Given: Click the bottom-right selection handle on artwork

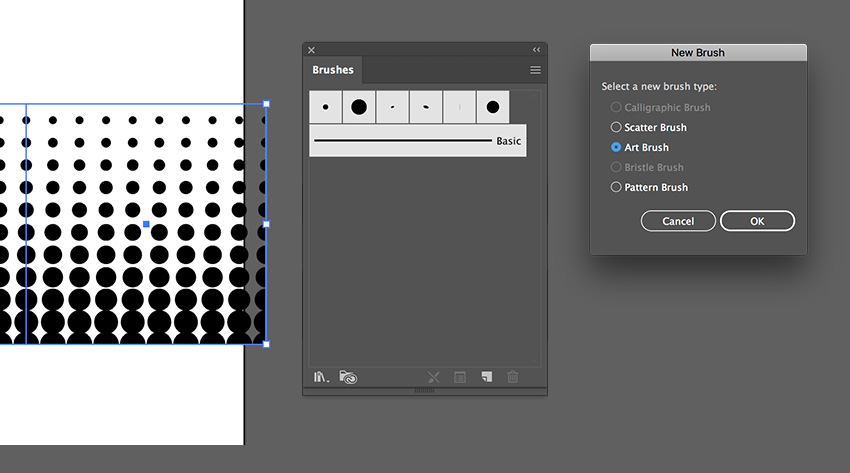Looking at the screenshot, I should [266, 344].
